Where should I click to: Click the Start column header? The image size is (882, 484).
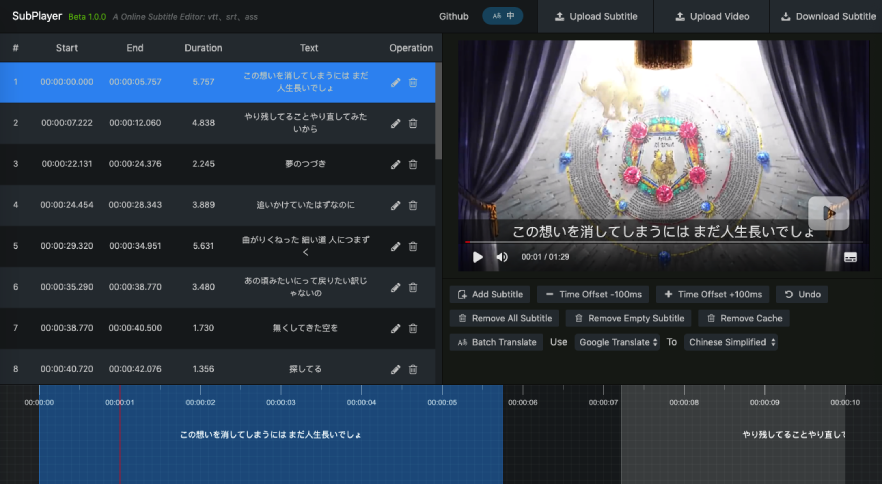pyautogui.click(x=67, y=48)
